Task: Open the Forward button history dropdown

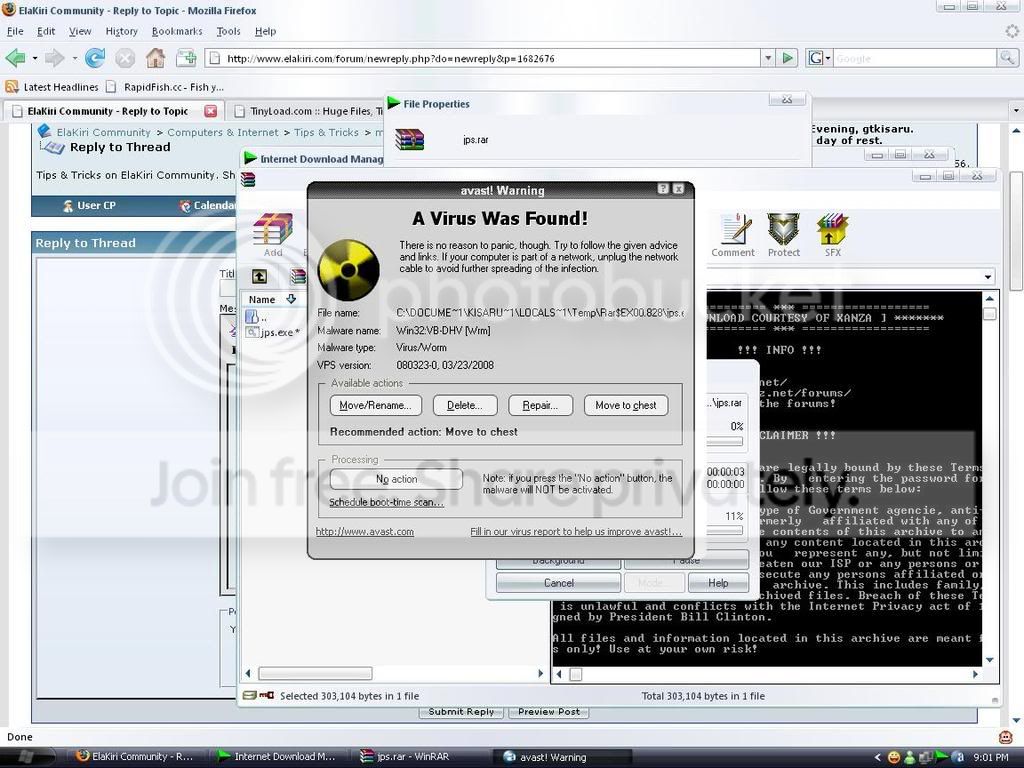Action: point(74,58)
